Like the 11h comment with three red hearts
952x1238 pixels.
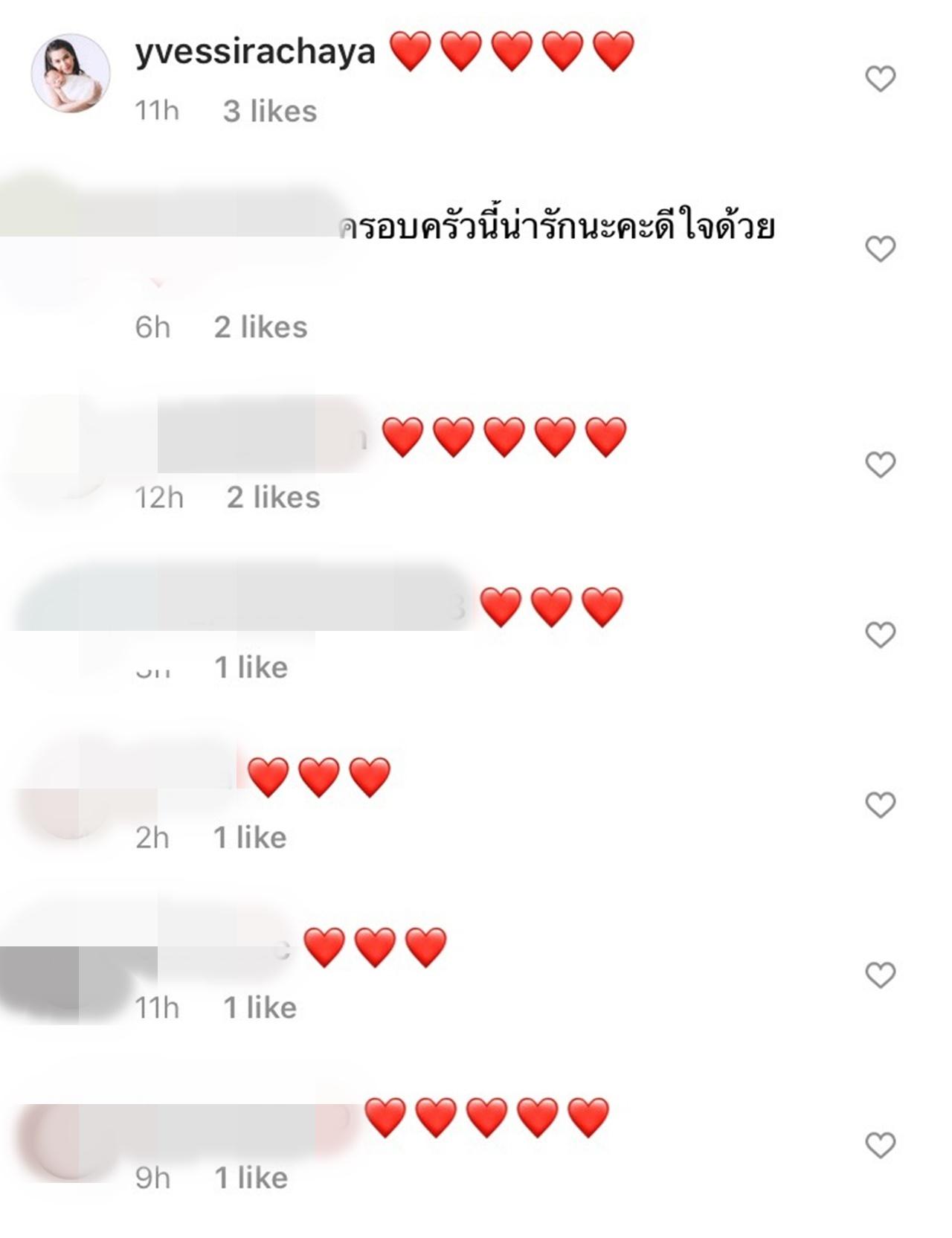[x=880, y=975]
